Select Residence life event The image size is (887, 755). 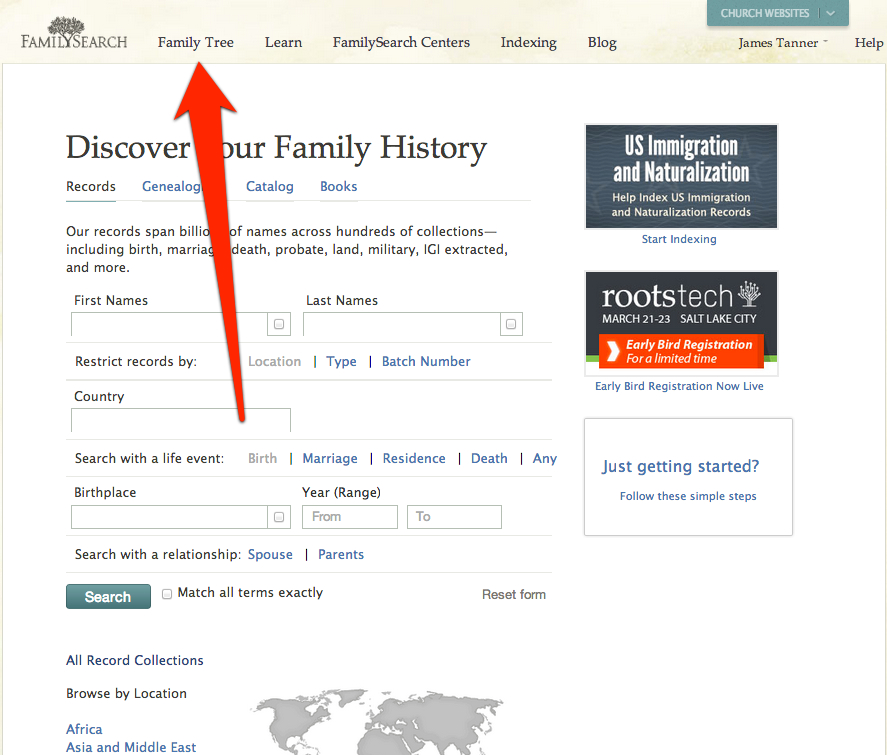click(414, 458)
